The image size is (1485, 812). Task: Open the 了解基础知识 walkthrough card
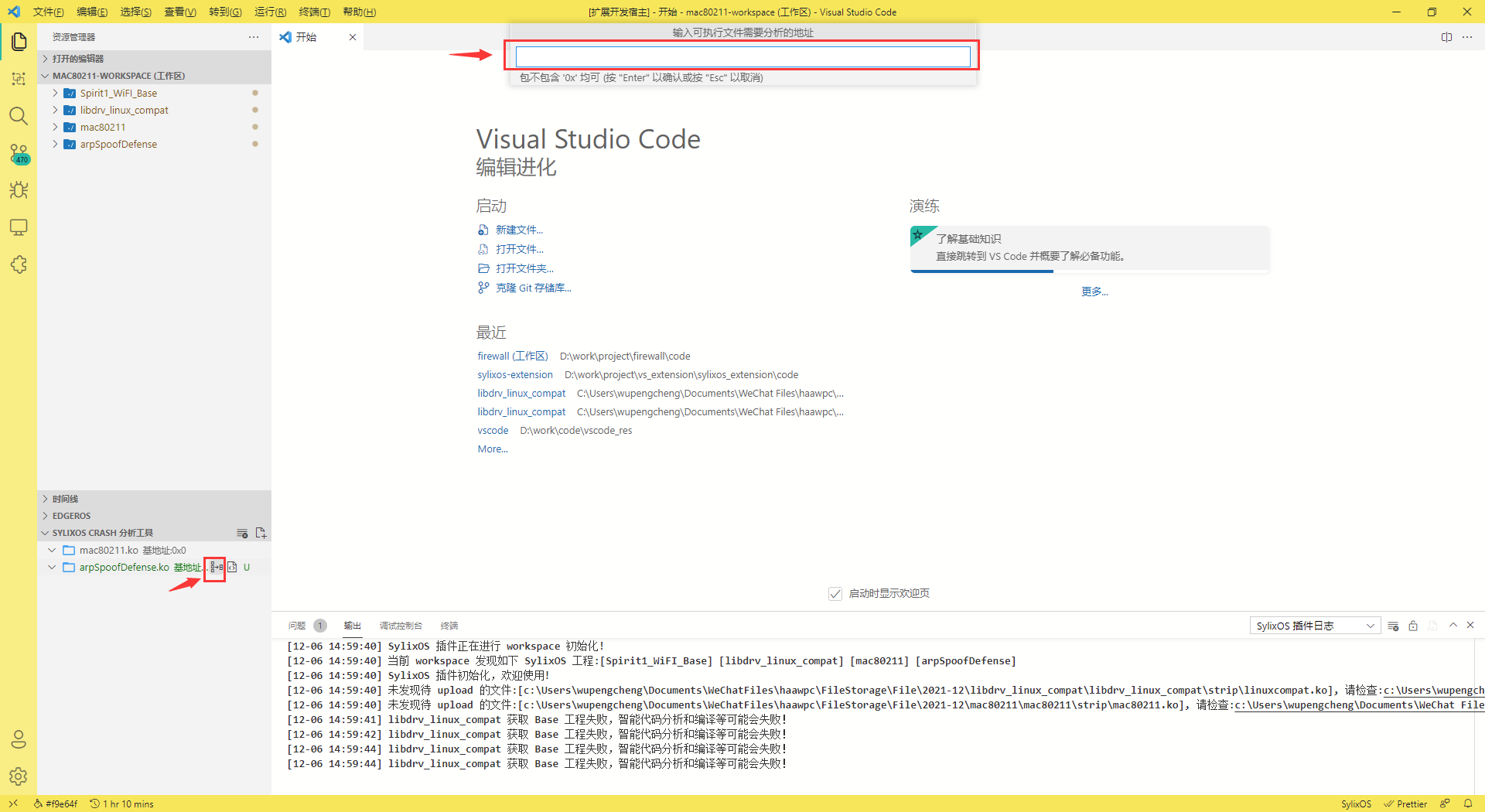(x=1090, y=248)
